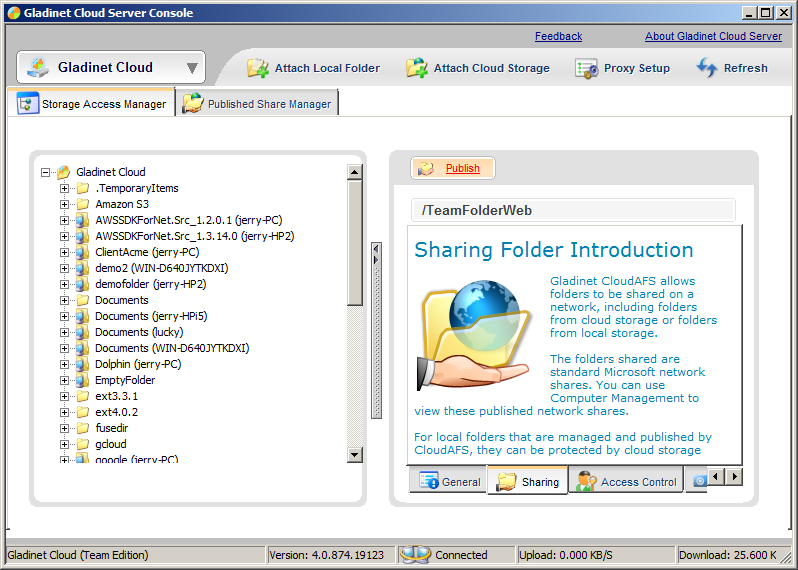
Task: Expand AWSSDKForNet.Src_1.2.0.1 (jerry-PC) node
Action: pos(64,220)
